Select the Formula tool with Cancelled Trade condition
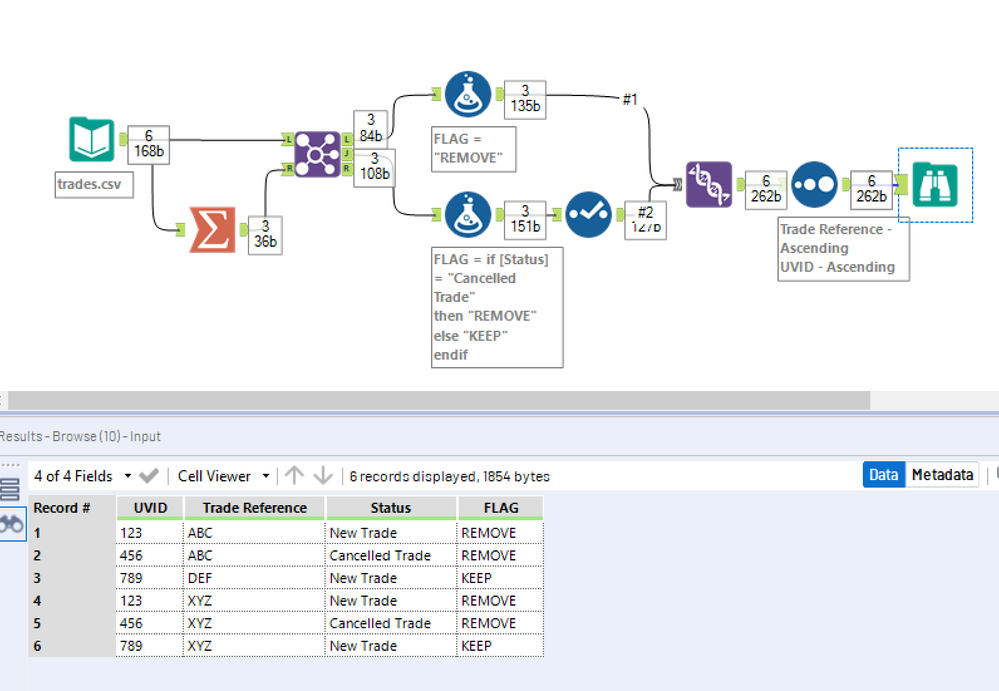 click(468, 215)
